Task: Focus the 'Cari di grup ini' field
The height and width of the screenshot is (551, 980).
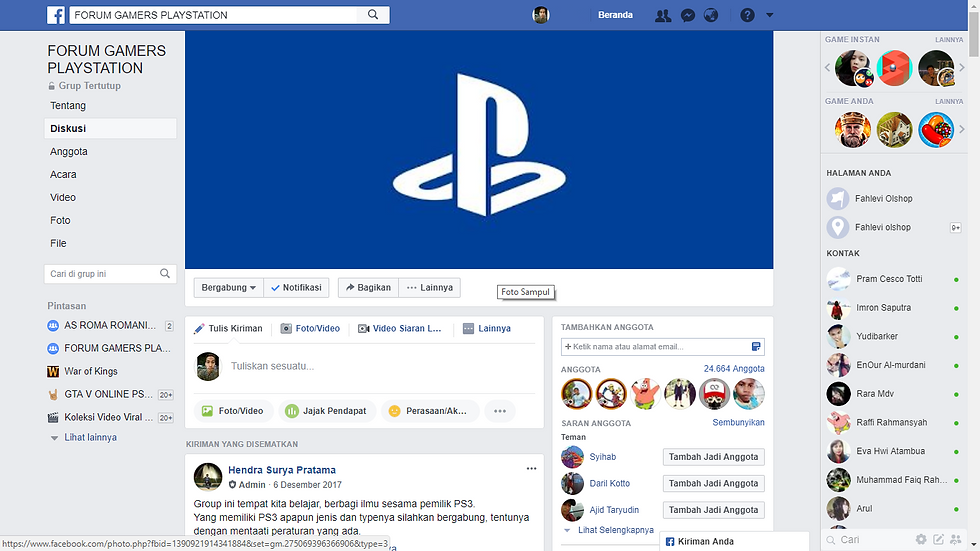Action: (x=110, y=274)
